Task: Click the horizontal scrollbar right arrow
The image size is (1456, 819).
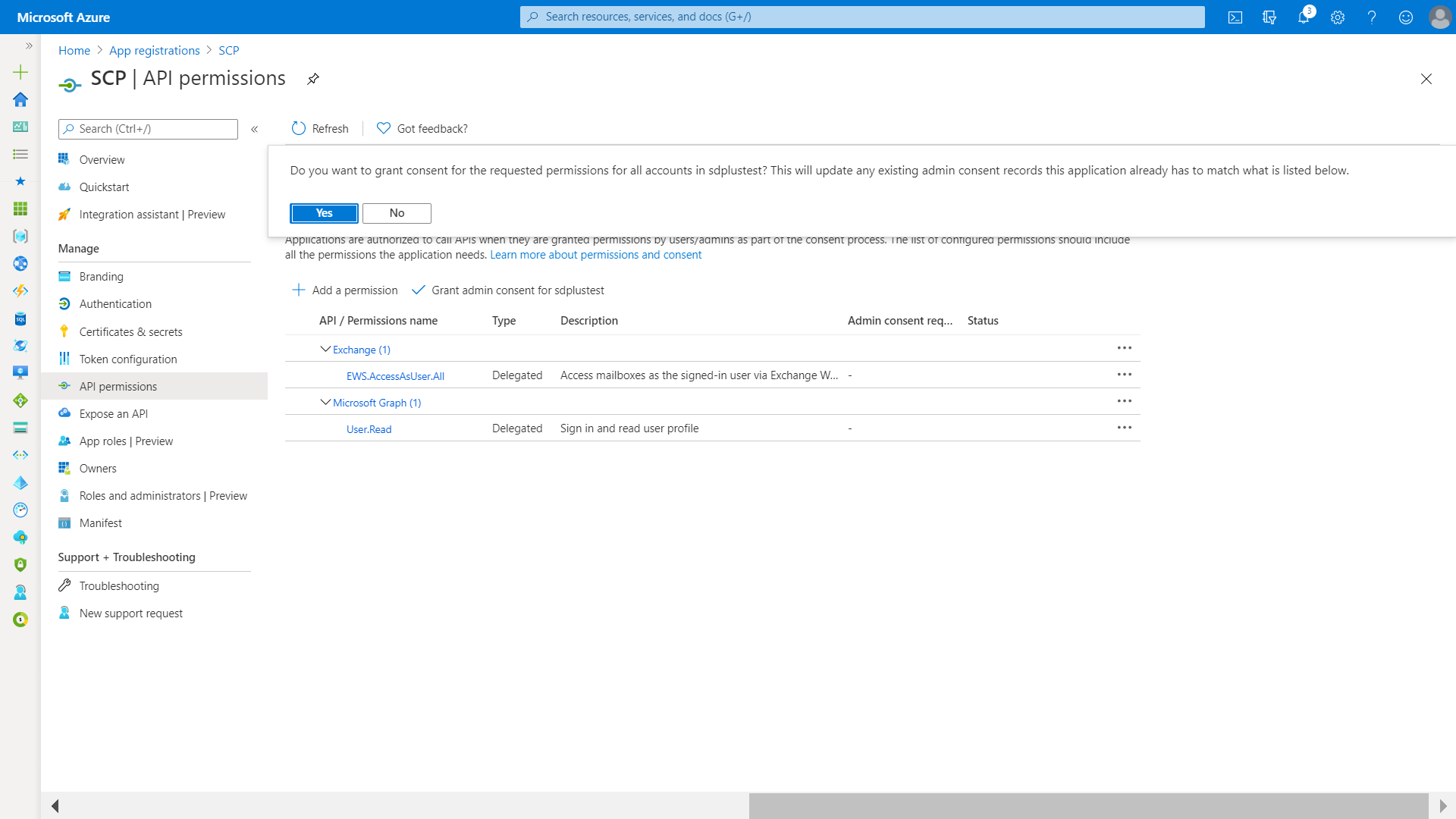Action: [x=1442, y=805]
